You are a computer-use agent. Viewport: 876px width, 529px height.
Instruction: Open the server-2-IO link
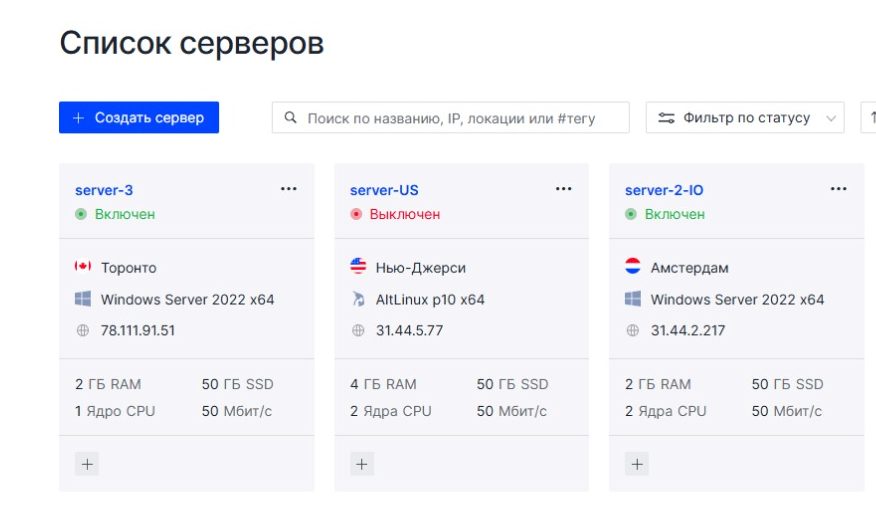pos(664,190)
